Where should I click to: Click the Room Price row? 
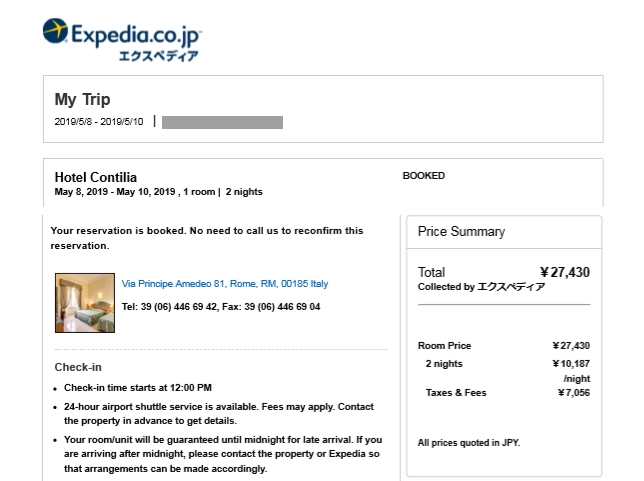click(x=504, y=345)
